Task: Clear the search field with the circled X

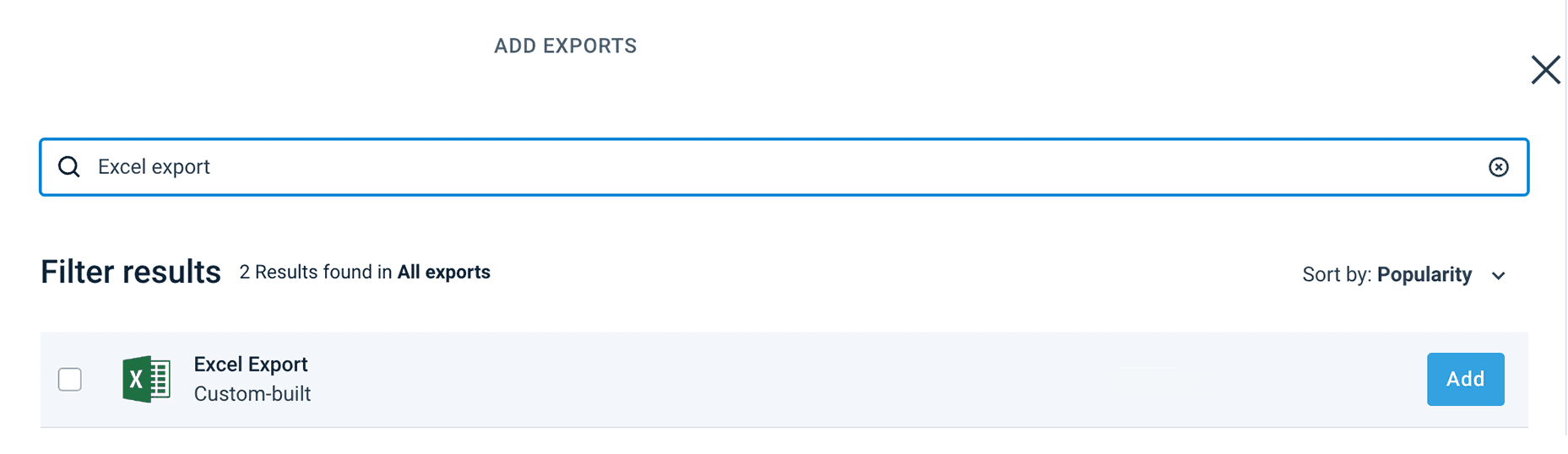Action: point(1498,167)
